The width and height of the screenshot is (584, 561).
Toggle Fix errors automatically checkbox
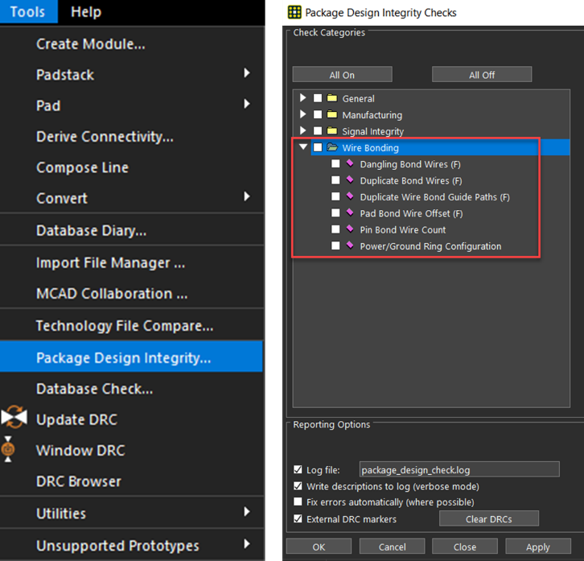(298, 502)
